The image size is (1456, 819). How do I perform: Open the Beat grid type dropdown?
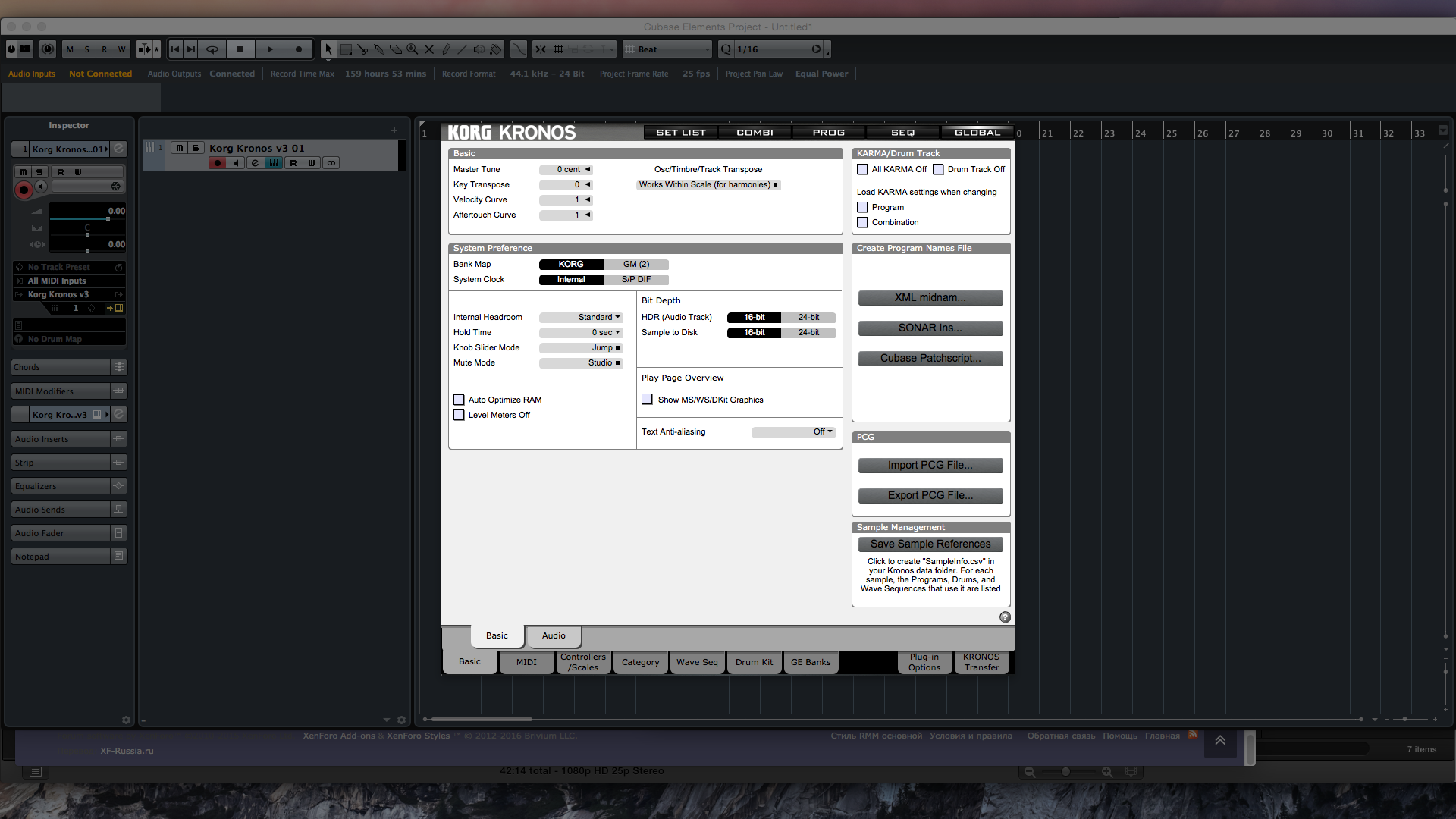coord(667,49)
